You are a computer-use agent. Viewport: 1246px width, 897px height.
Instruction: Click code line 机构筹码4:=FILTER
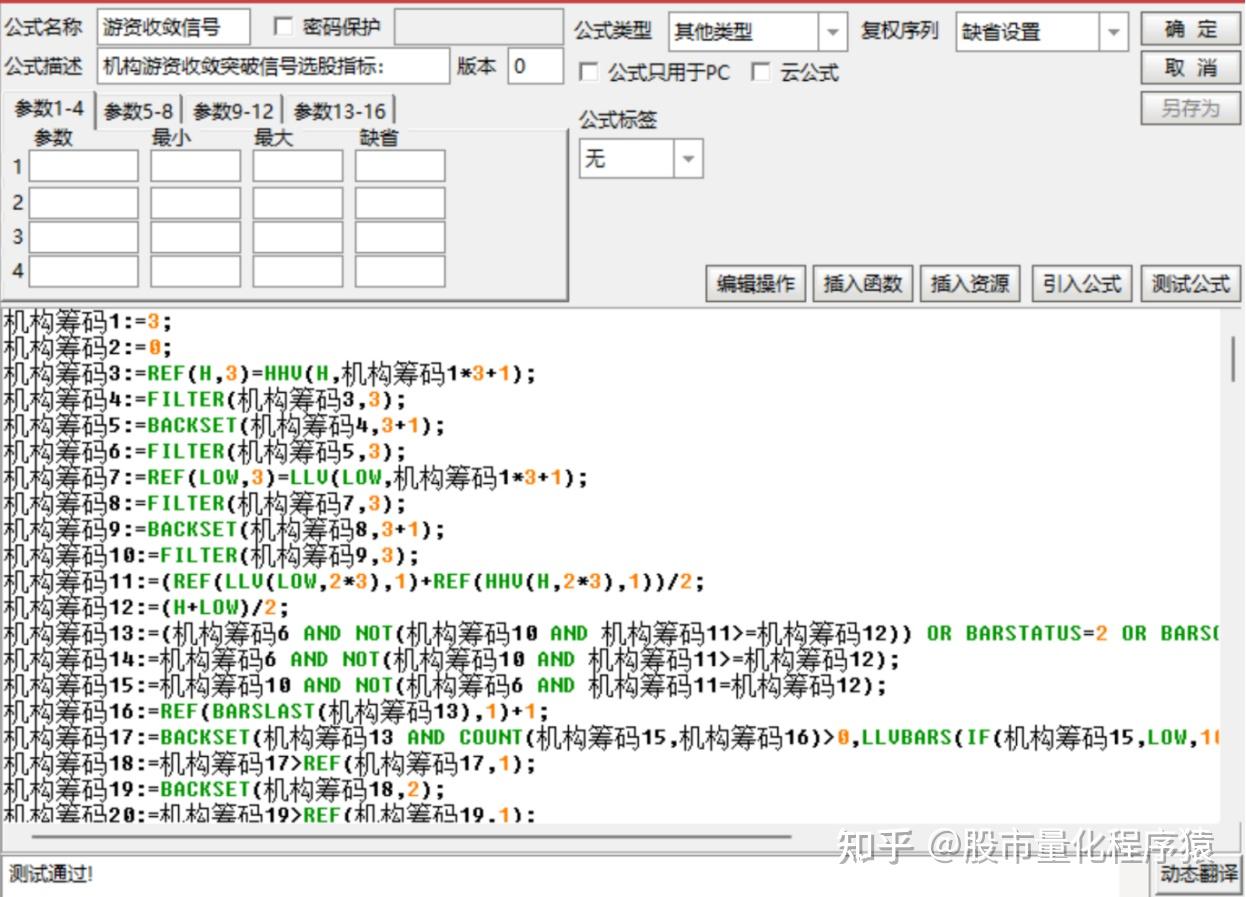click(205, 400)
